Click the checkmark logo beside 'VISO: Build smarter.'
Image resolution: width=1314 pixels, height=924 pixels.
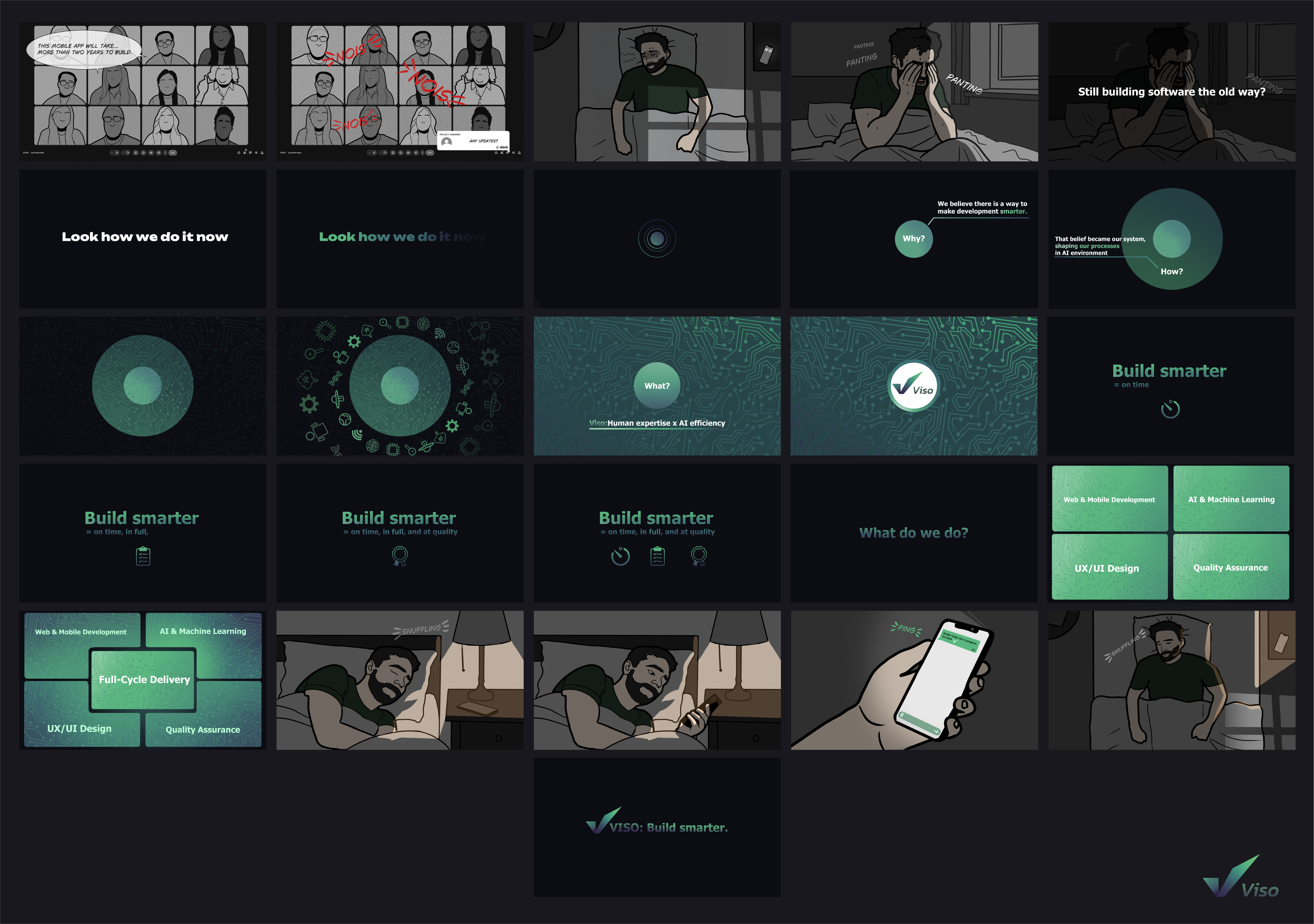coord(603,821)
